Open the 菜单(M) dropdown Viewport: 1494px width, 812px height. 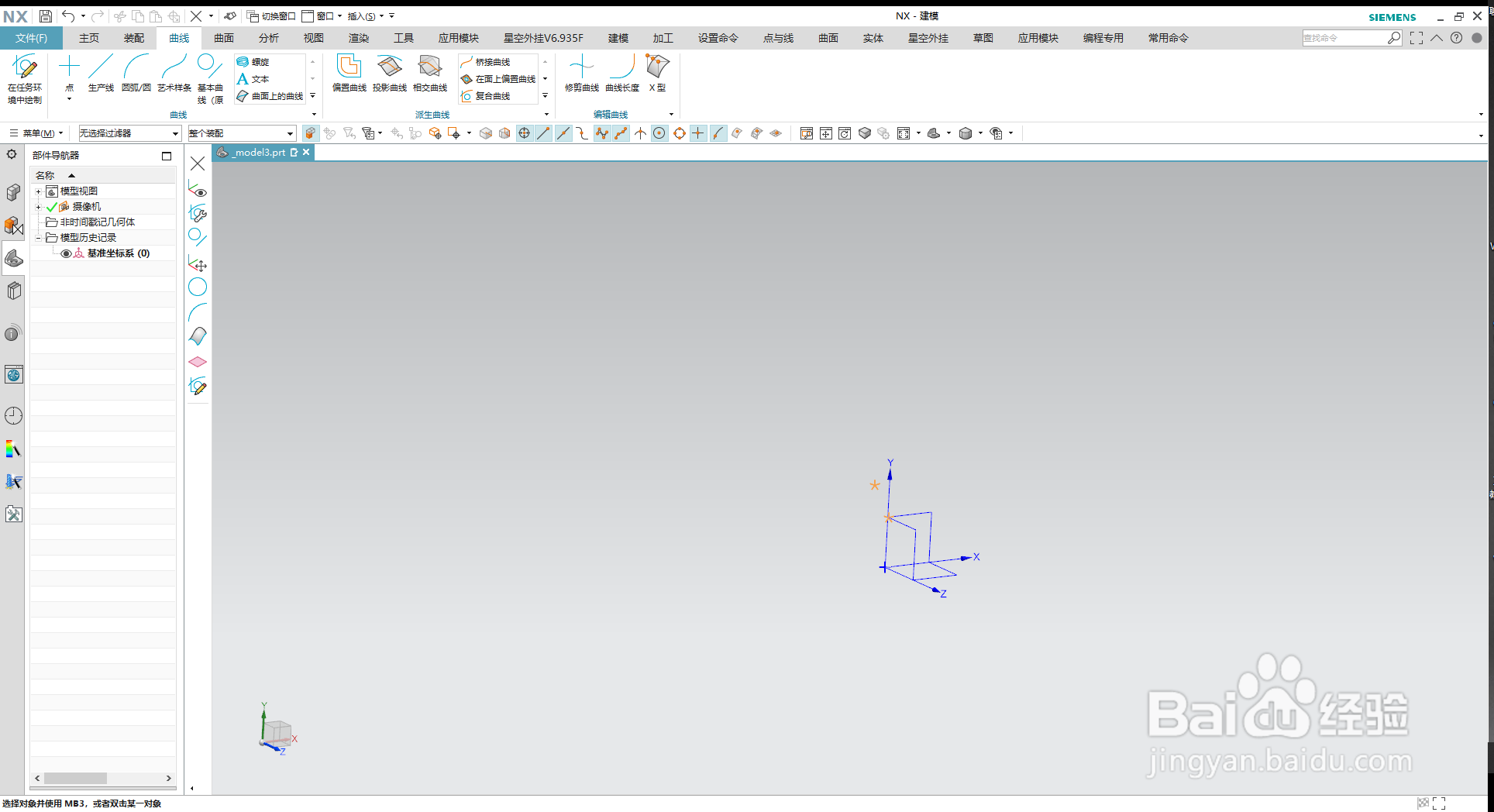click(x=36, y=133)
